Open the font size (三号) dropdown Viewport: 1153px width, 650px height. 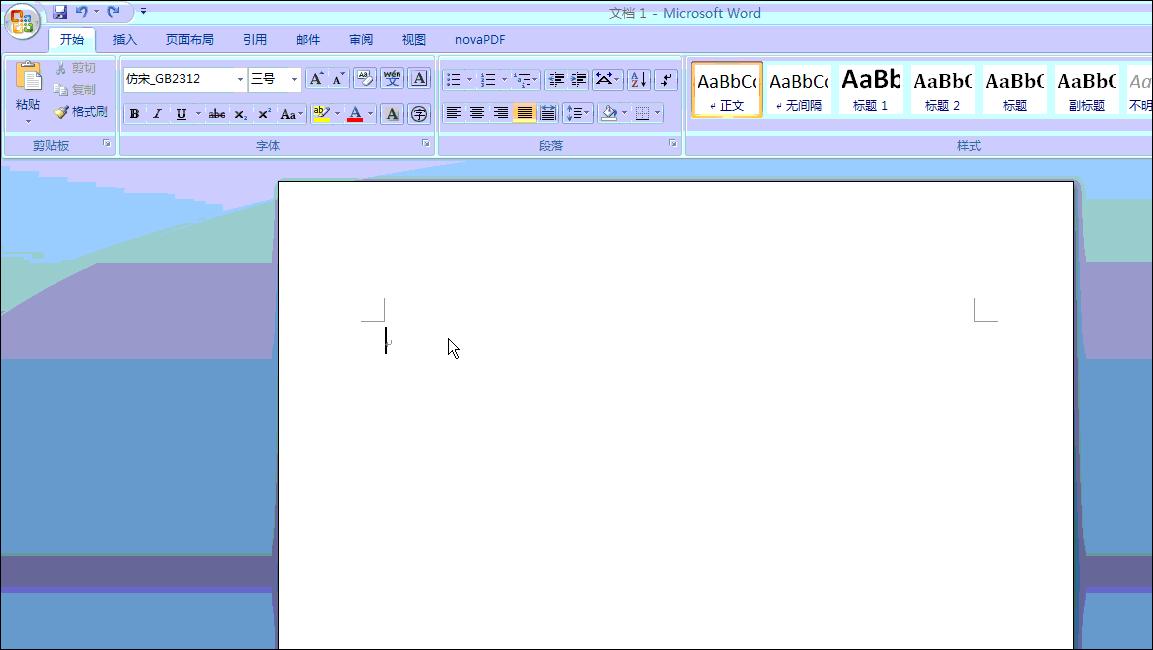[294, 79]
